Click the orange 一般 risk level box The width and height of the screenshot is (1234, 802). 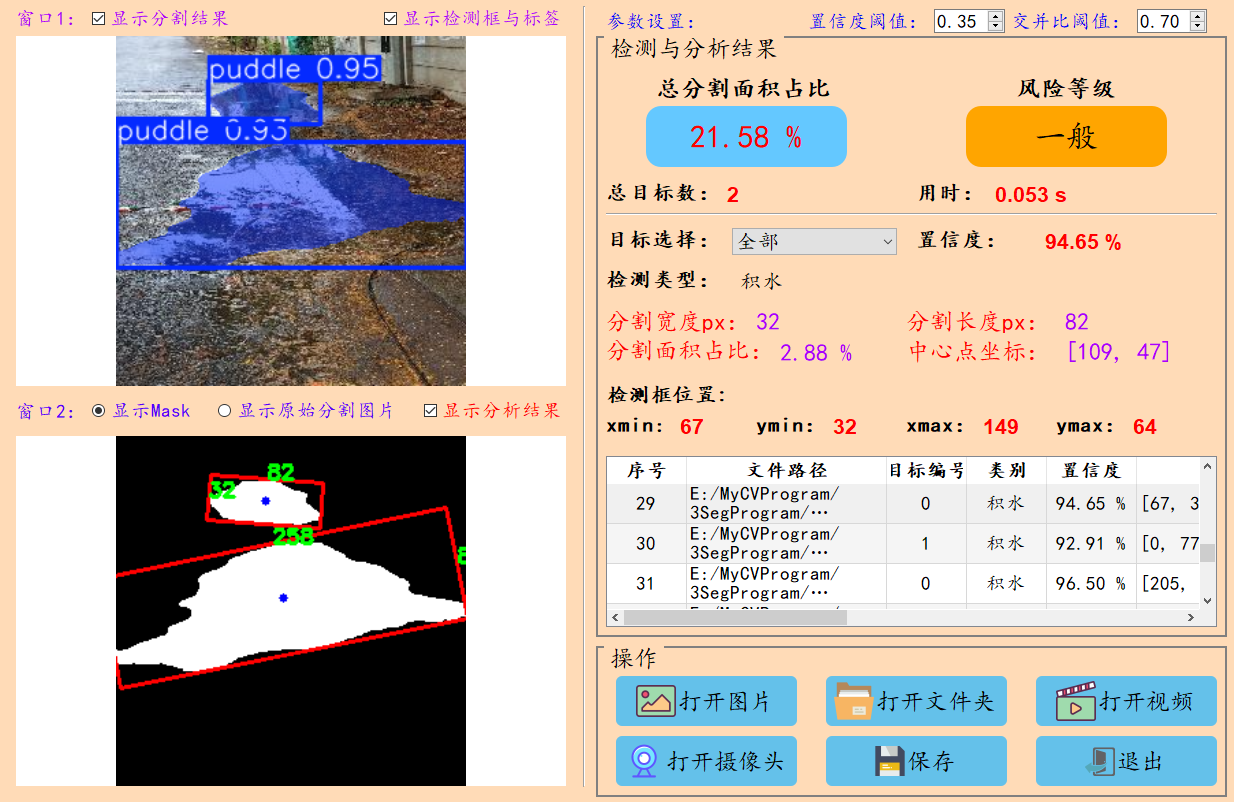point(1066,136)
